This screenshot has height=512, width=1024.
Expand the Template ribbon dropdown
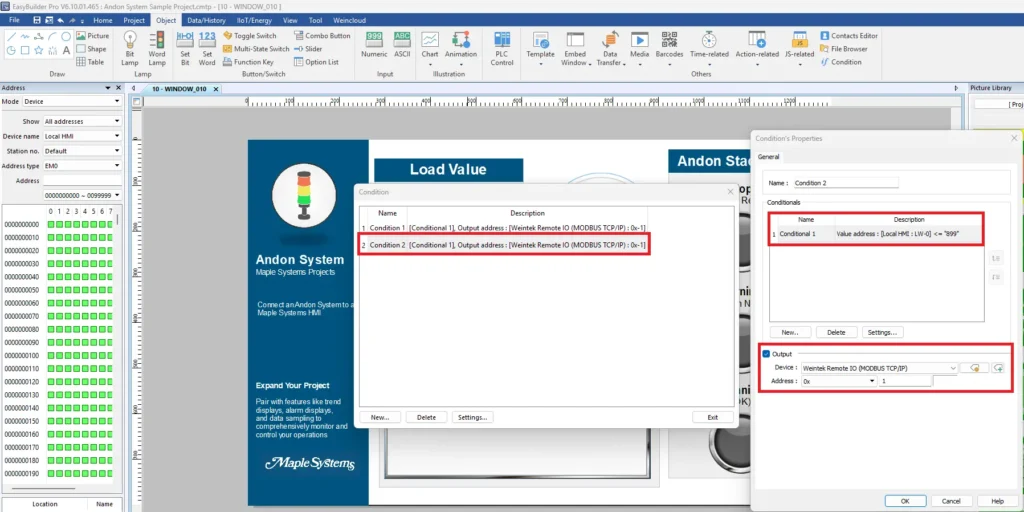[x=540, y=65]
